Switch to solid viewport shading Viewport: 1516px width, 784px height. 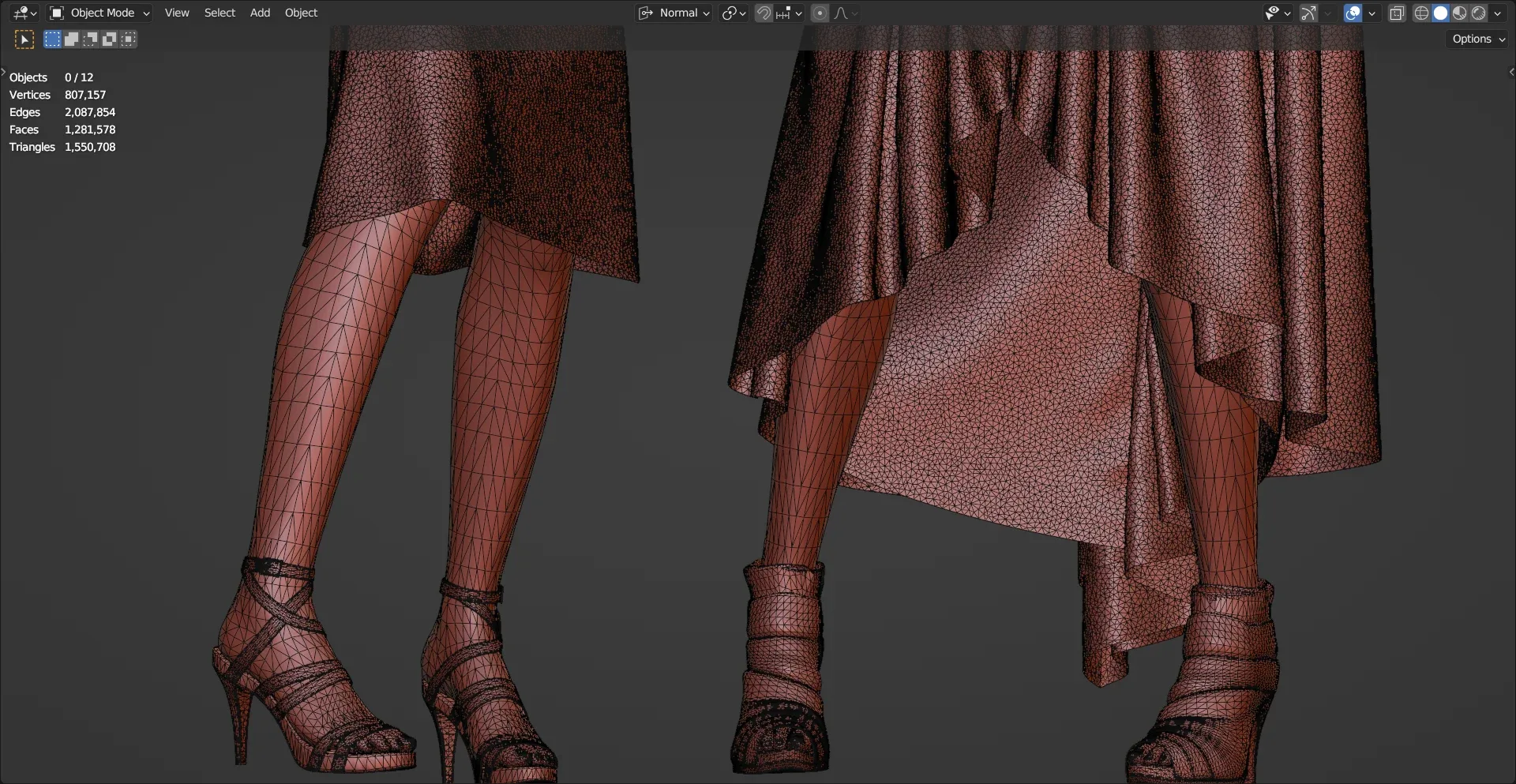(x=1440, y=13)
